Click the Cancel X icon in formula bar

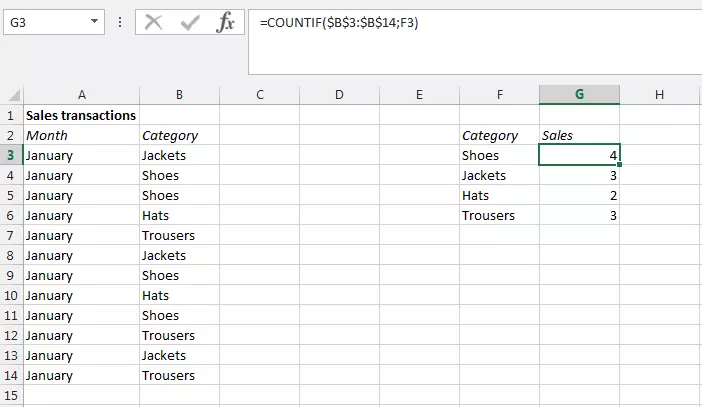(x=153, y=22)
